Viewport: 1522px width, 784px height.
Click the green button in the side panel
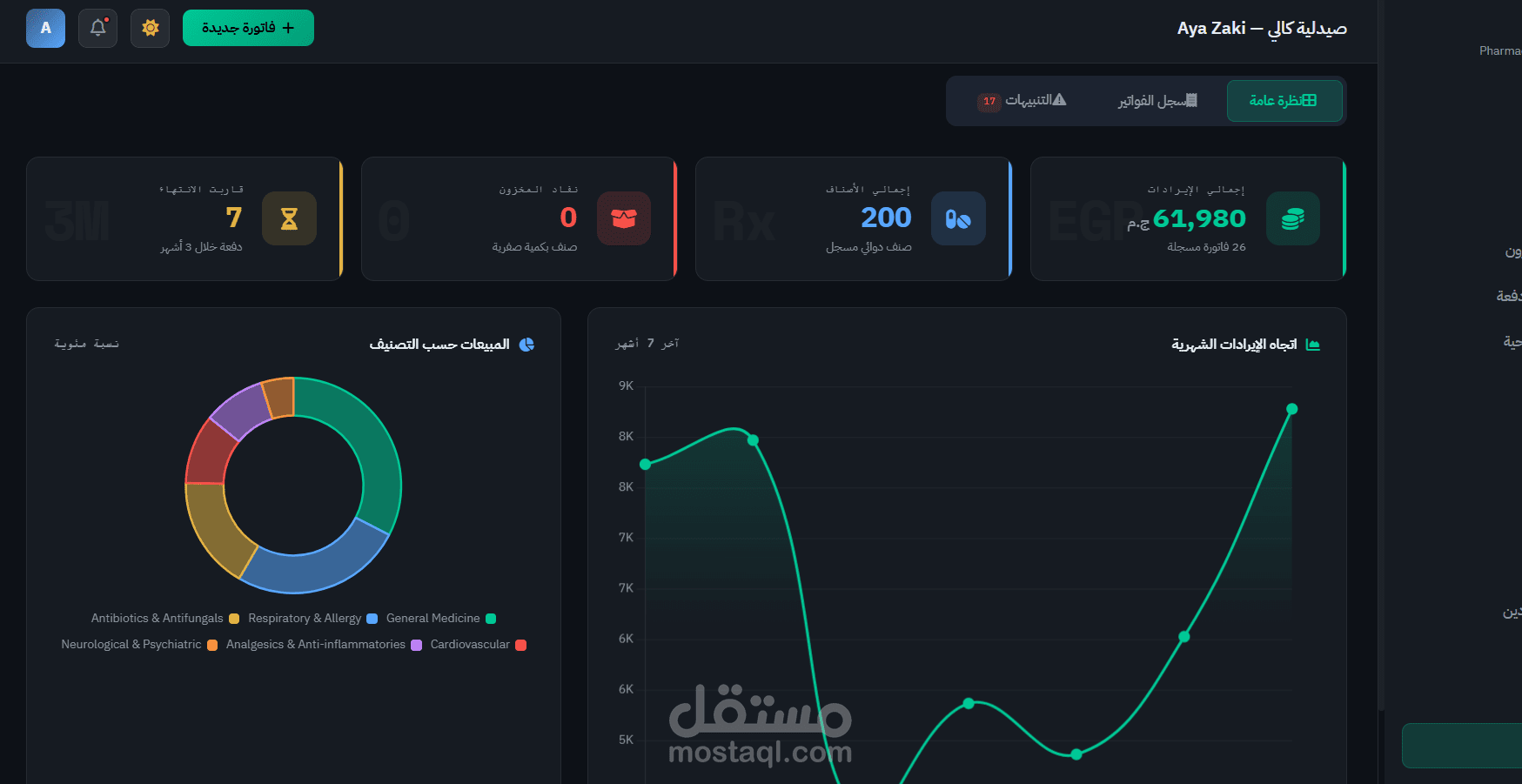(1462, 746)
